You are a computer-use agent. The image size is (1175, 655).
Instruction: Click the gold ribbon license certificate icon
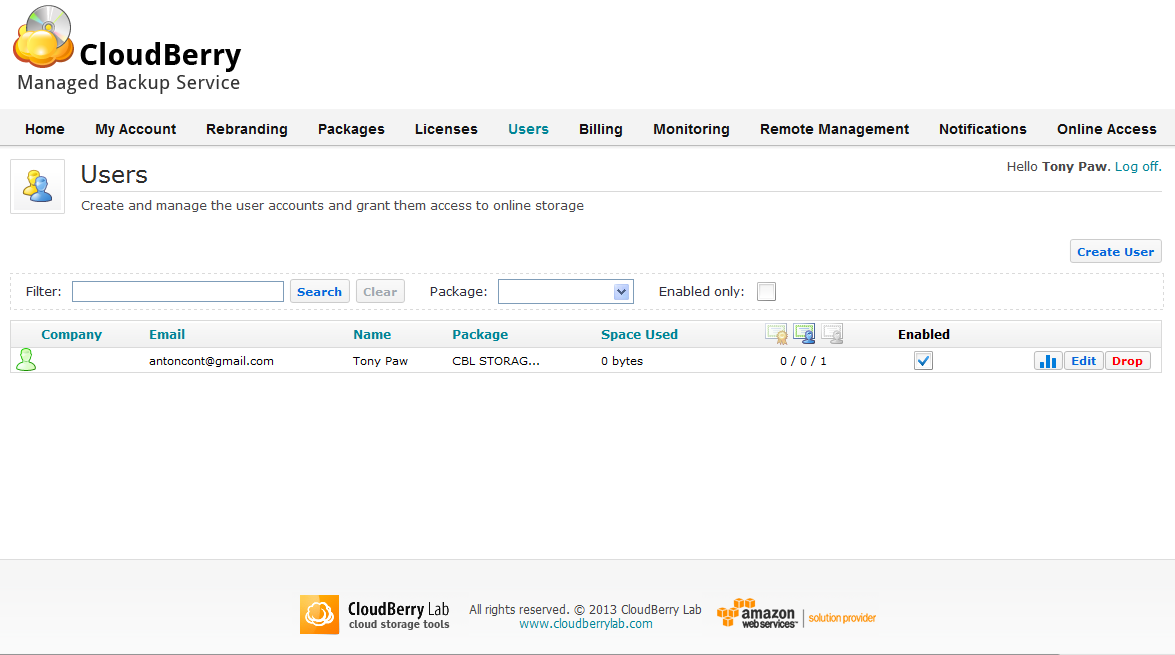pyautogui.click(x=776, y=334)
